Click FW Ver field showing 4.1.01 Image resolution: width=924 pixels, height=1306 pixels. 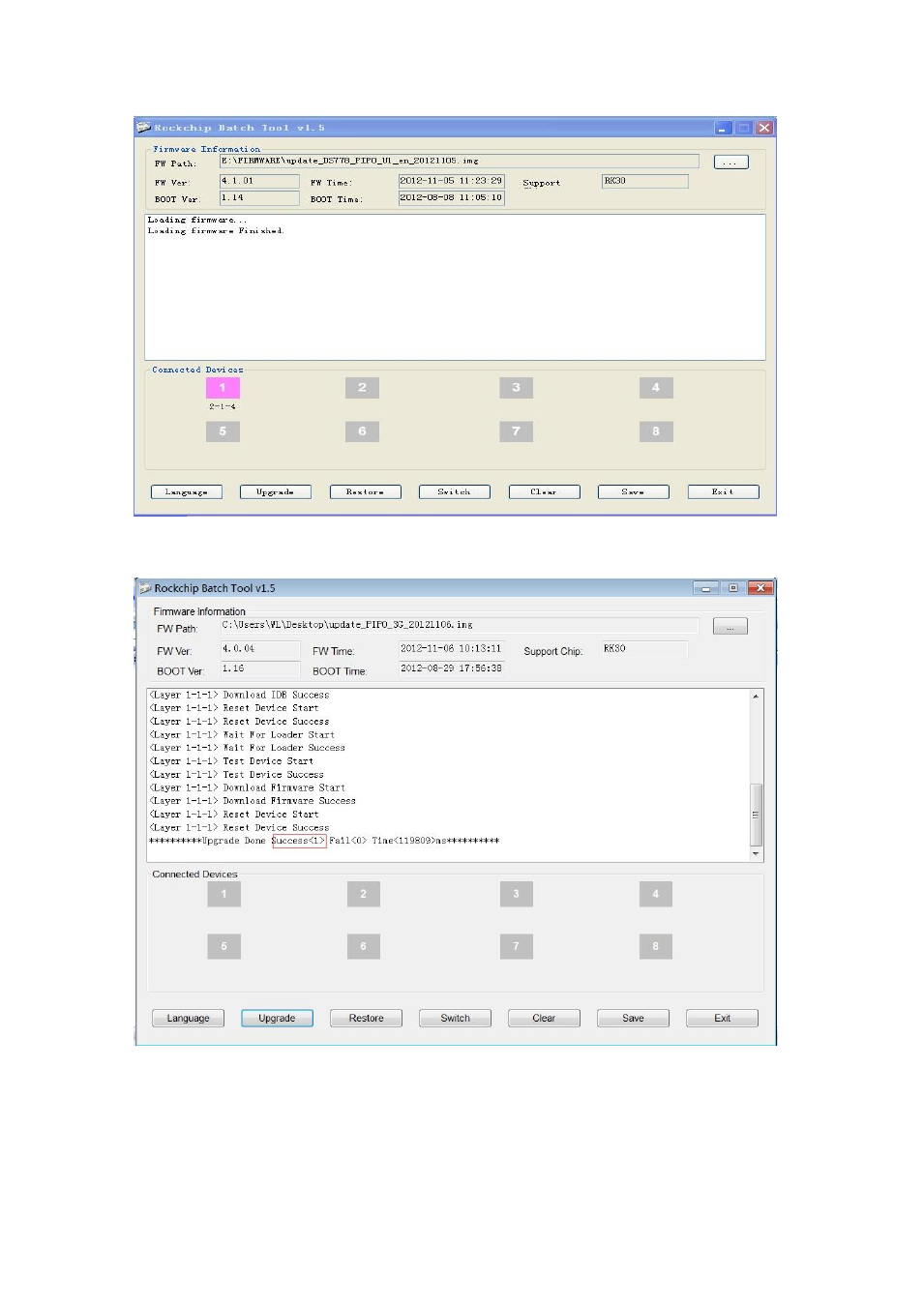point(259,181)
